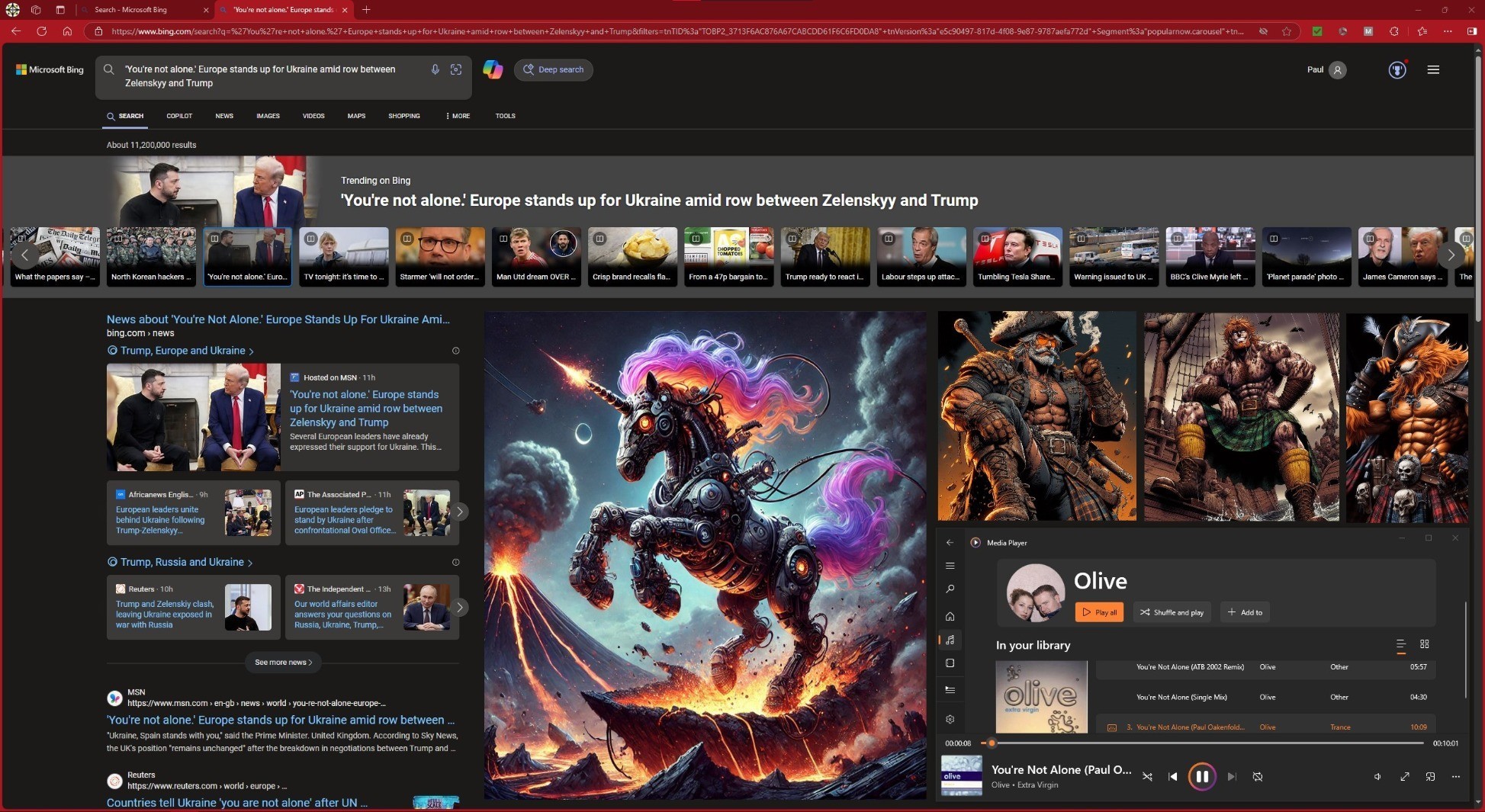
Task: Click the Deep search button
Action: click(554, 69)
